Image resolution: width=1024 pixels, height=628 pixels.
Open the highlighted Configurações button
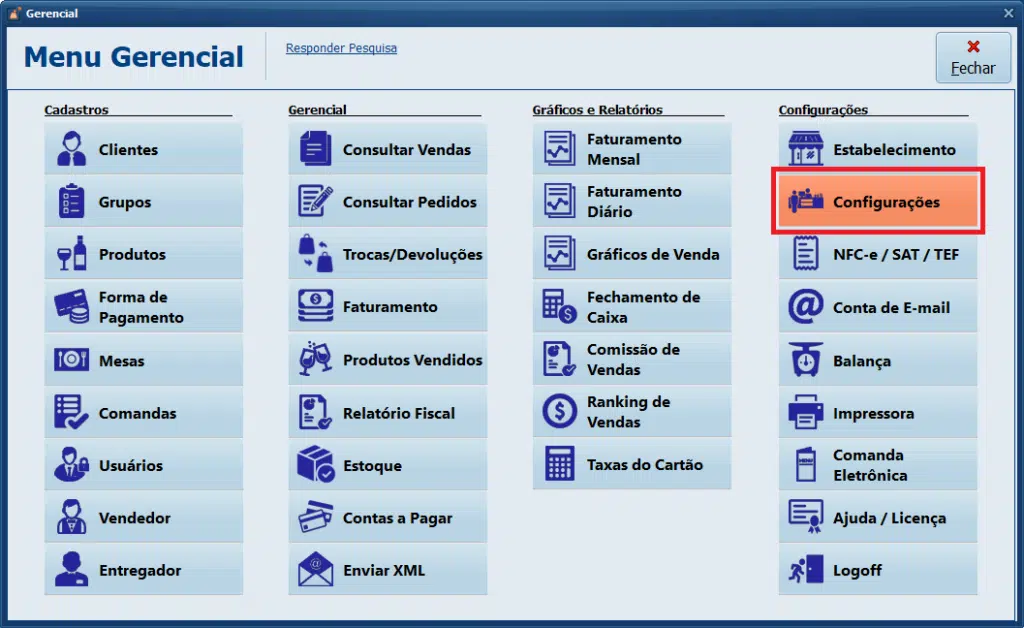coord(878,201)
